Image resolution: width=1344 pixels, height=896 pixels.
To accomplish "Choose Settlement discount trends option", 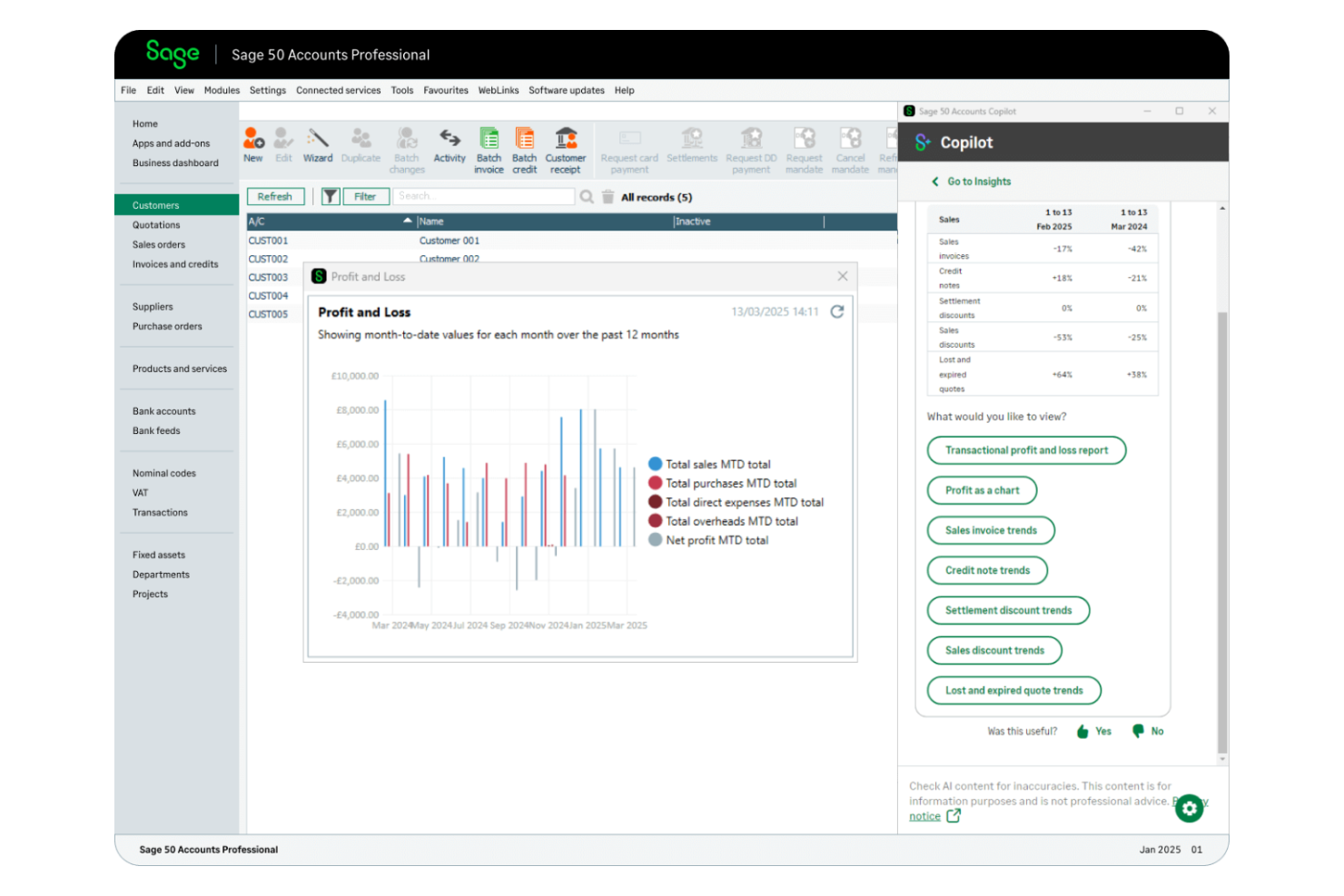I will 1008,610.
